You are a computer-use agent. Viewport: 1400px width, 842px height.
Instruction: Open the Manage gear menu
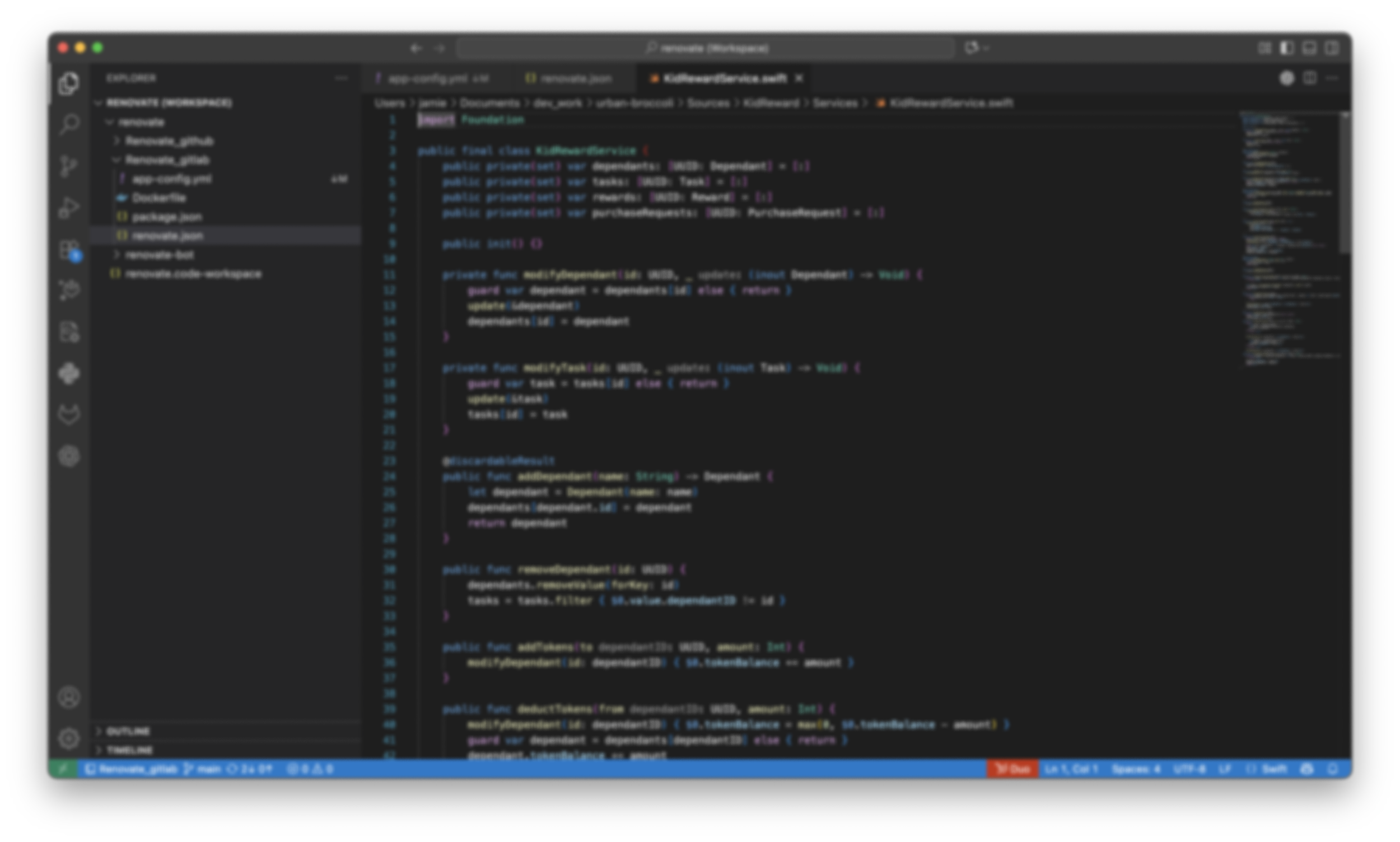click(69, 738)
